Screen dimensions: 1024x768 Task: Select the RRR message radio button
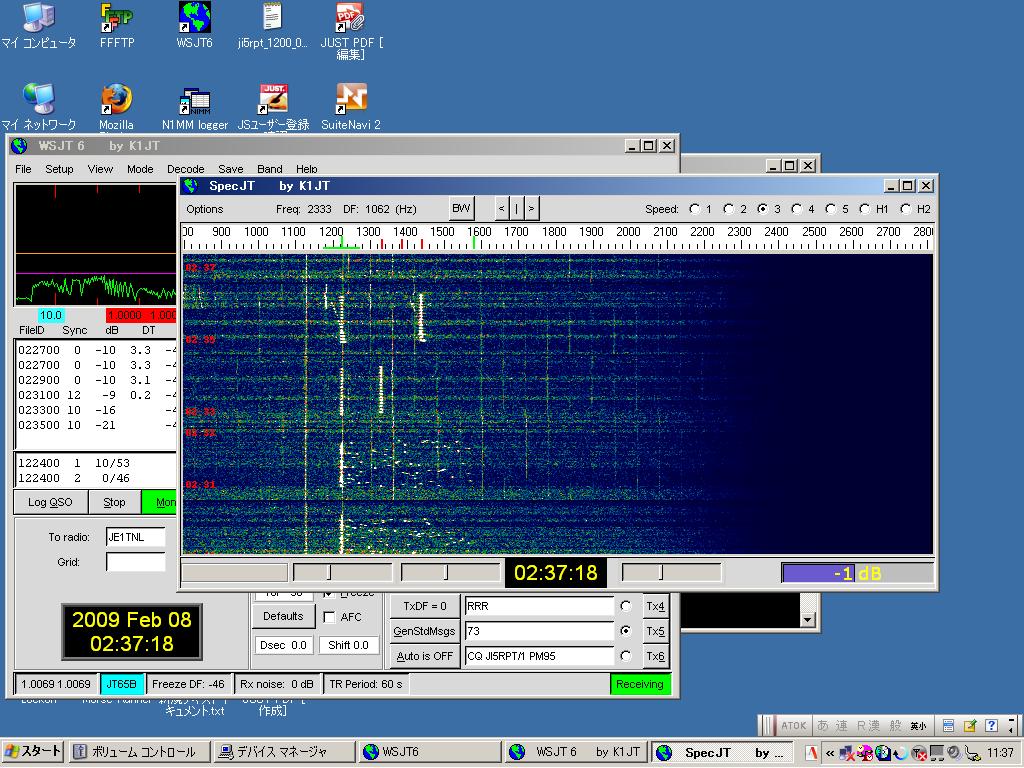pyautogui.click(x=626, y=606)
